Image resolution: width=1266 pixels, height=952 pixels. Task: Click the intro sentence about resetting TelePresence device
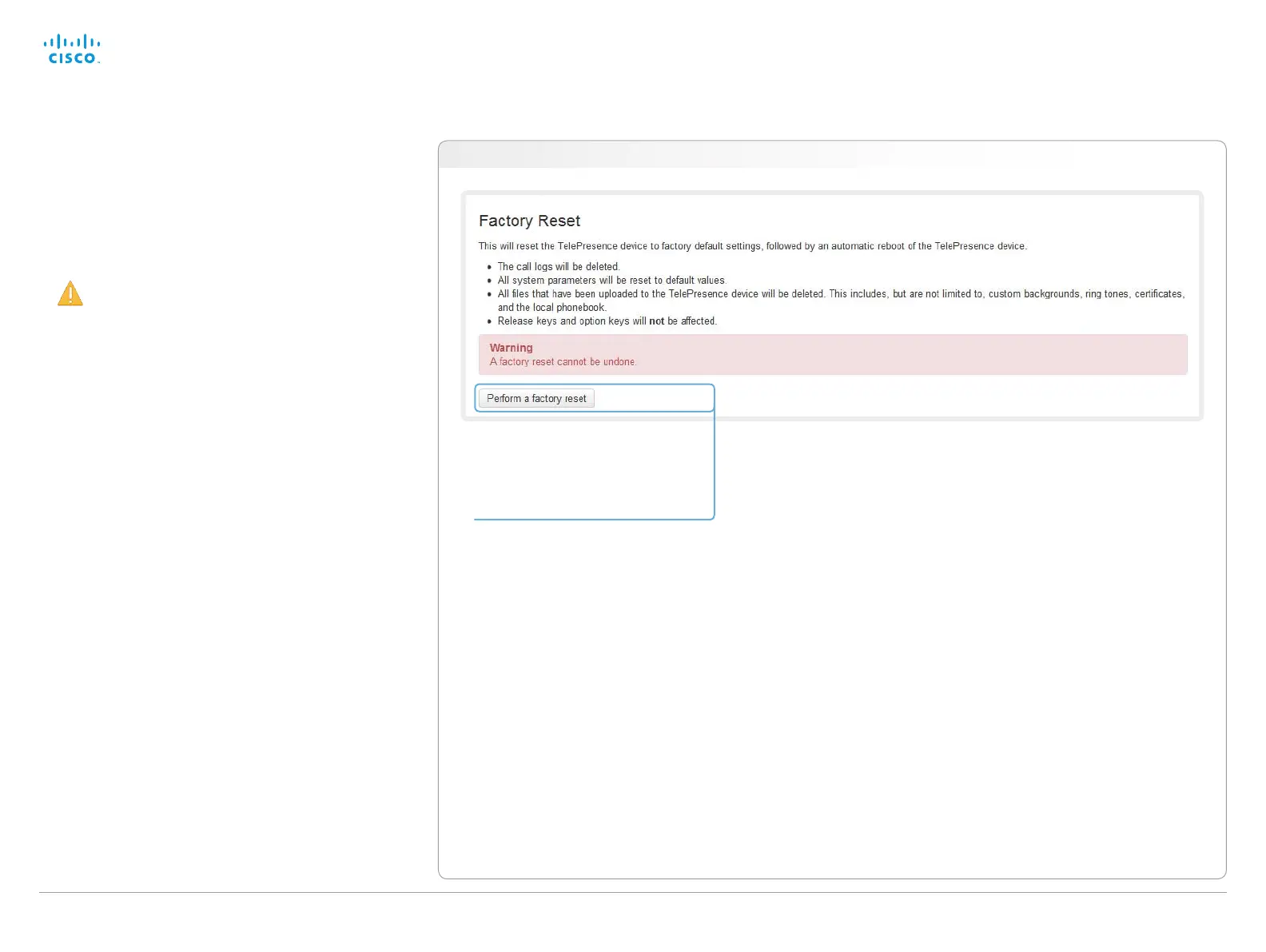[x=752, y=246]
